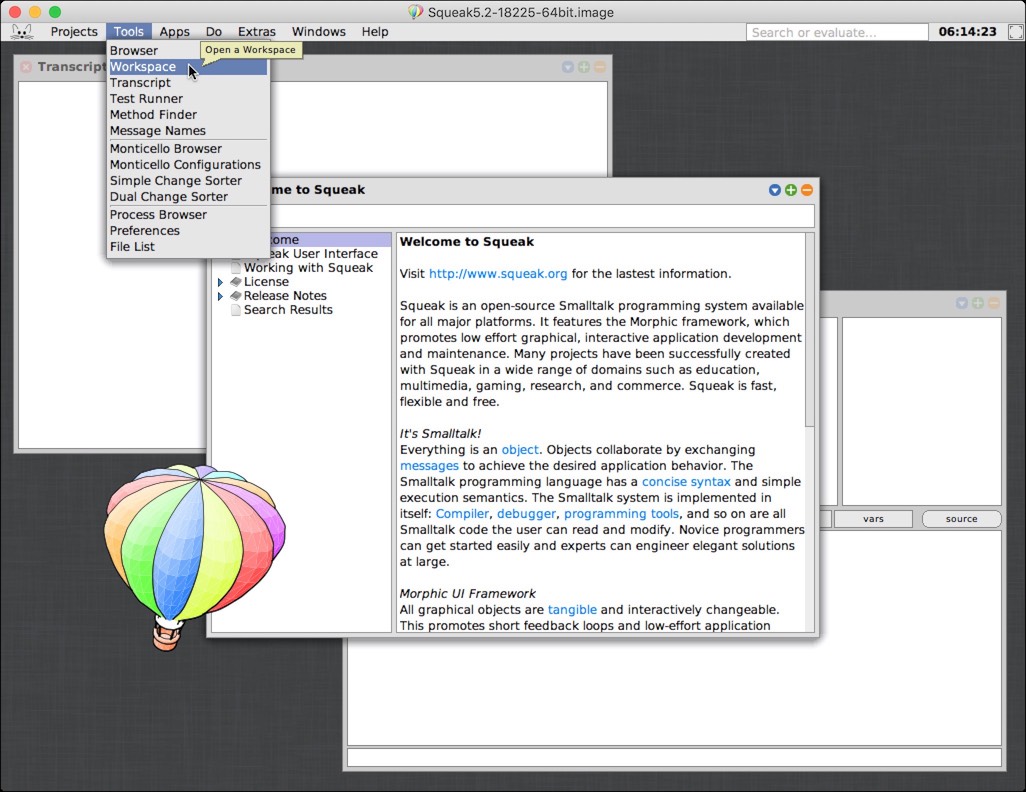
Task: Open Preferences from Tools menu
Action: point(188,230)
